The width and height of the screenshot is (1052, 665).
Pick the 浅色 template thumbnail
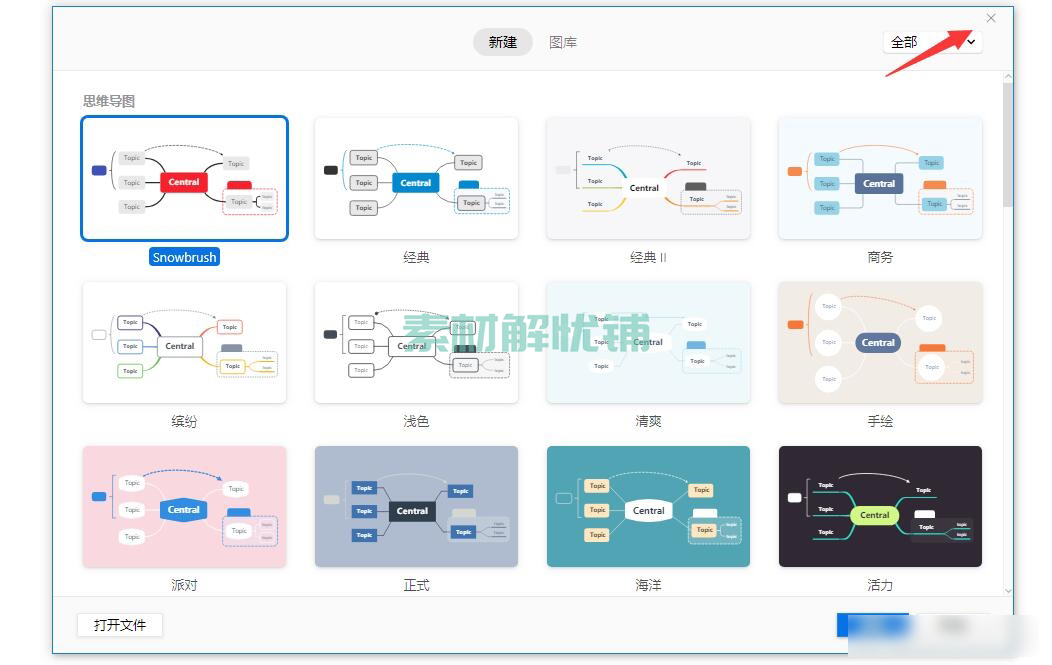coord(416,343)
